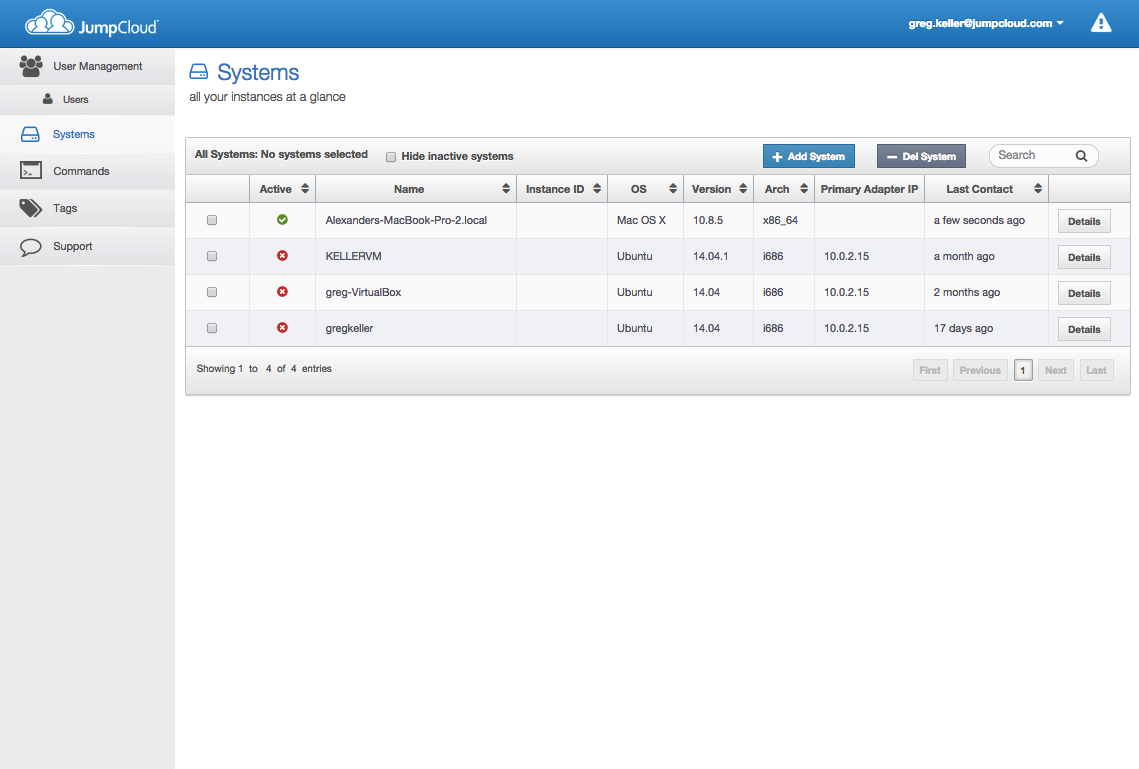
Task: Click the User Management people icon
Action: [x=31, y=66]
